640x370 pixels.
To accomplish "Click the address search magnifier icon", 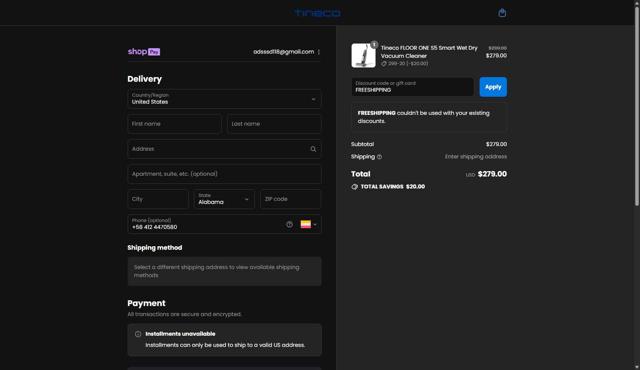I will (313, 149).
